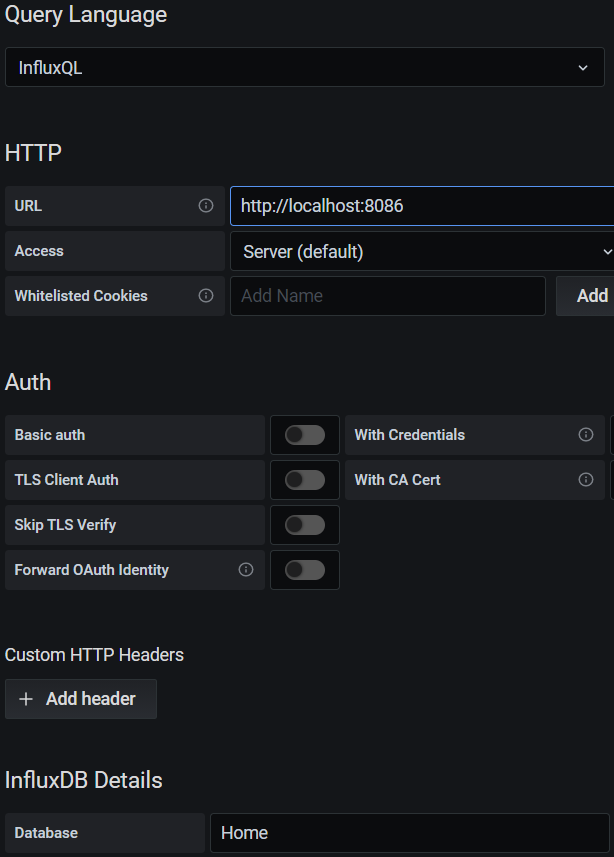Select the Database field containing Home

[x=408, y=833]
